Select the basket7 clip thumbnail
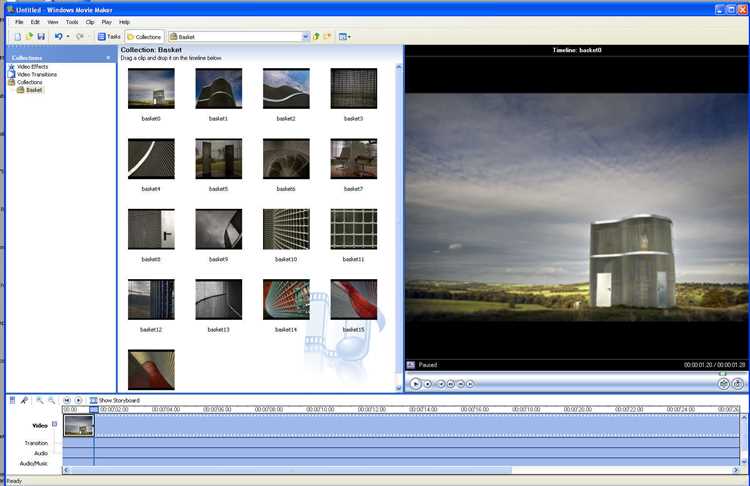Screen dimensions: 750x486 click(353, 159)
